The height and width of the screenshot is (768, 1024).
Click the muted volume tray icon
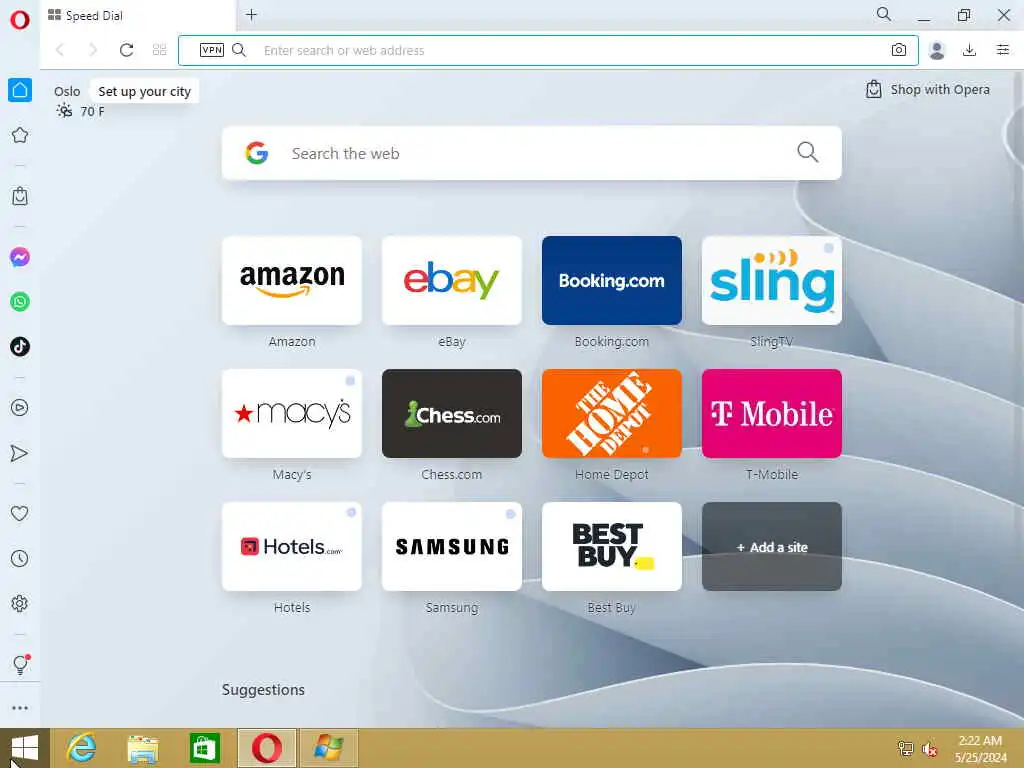[929, 748]
